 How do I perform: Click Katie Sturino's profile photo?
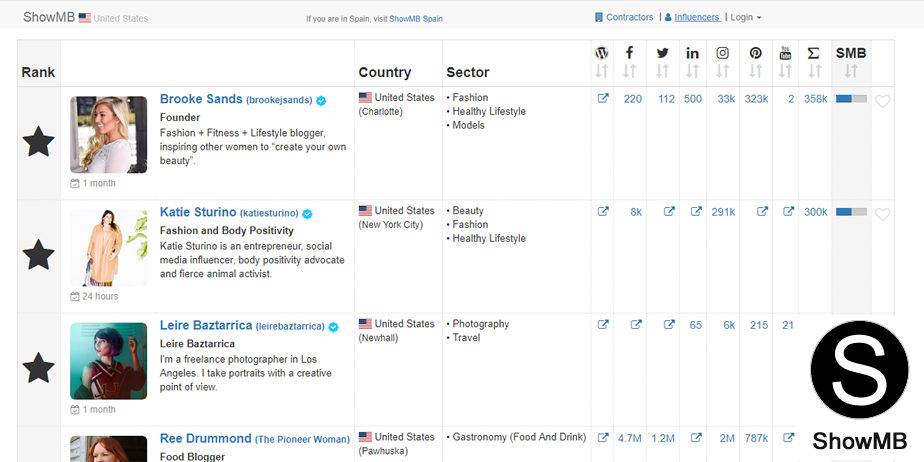(108, 248)
